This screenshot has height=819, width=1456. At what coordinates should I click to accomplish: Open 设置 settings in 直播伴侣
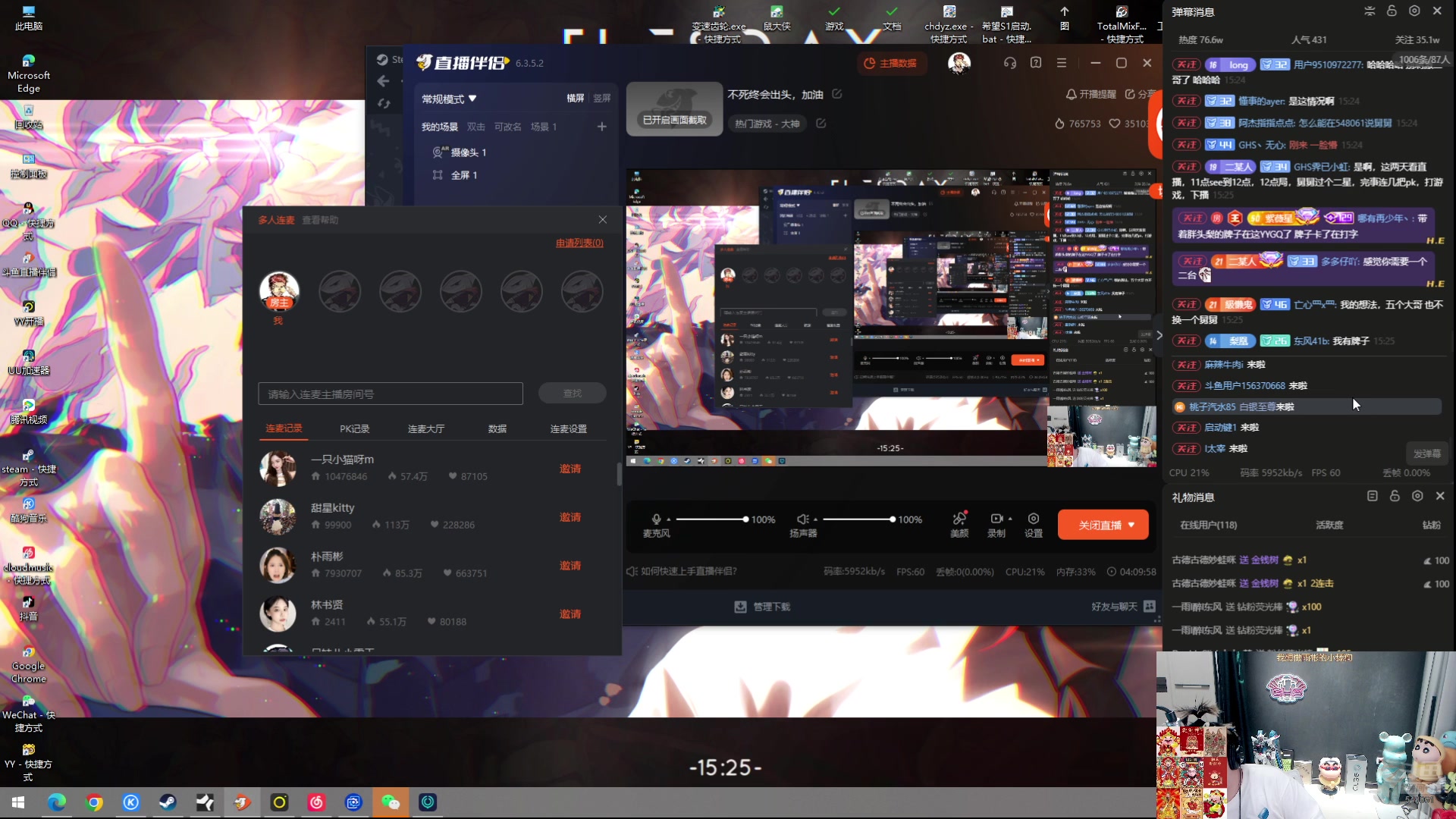point(1034,524)
